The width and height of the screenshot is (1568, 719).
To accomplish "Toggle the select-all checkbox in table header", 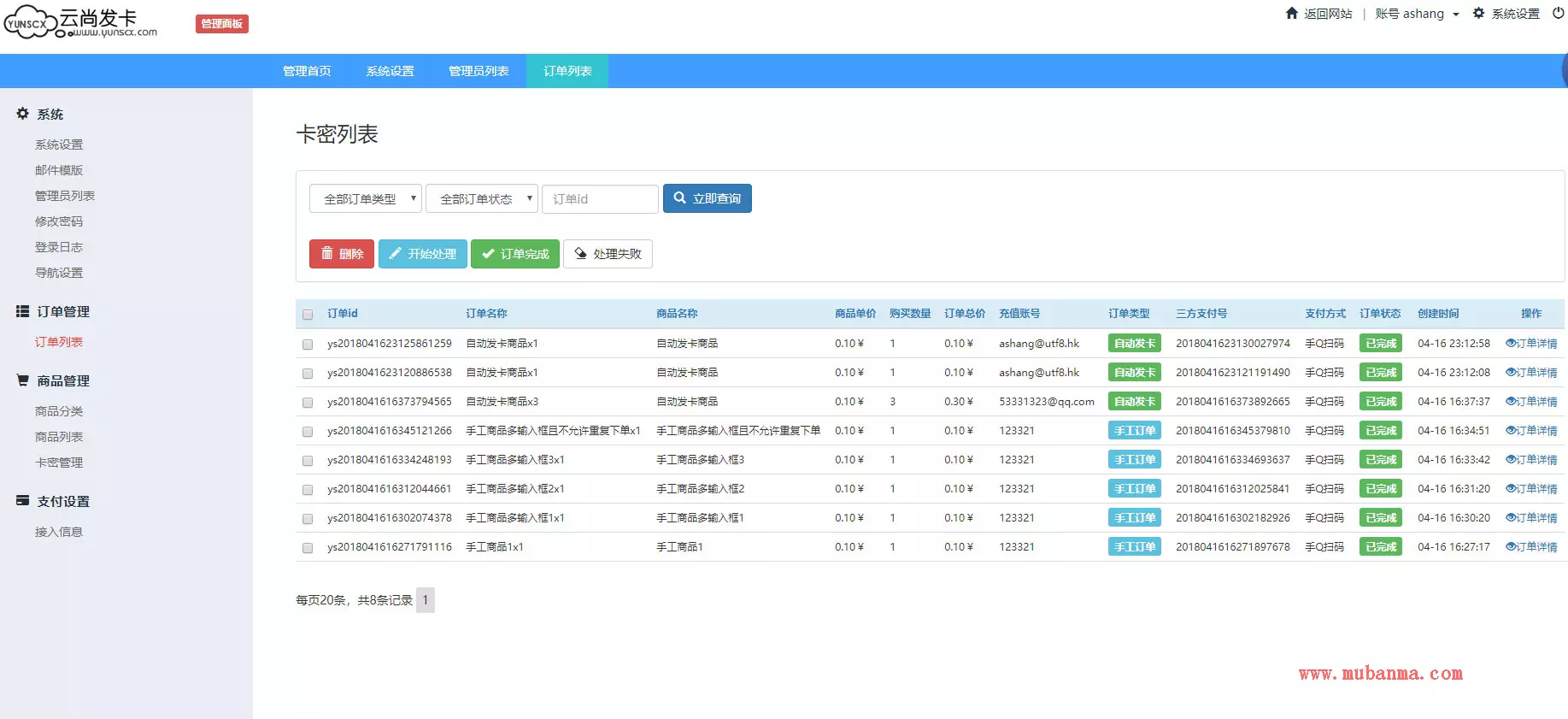I will click(x=308, y=315).
